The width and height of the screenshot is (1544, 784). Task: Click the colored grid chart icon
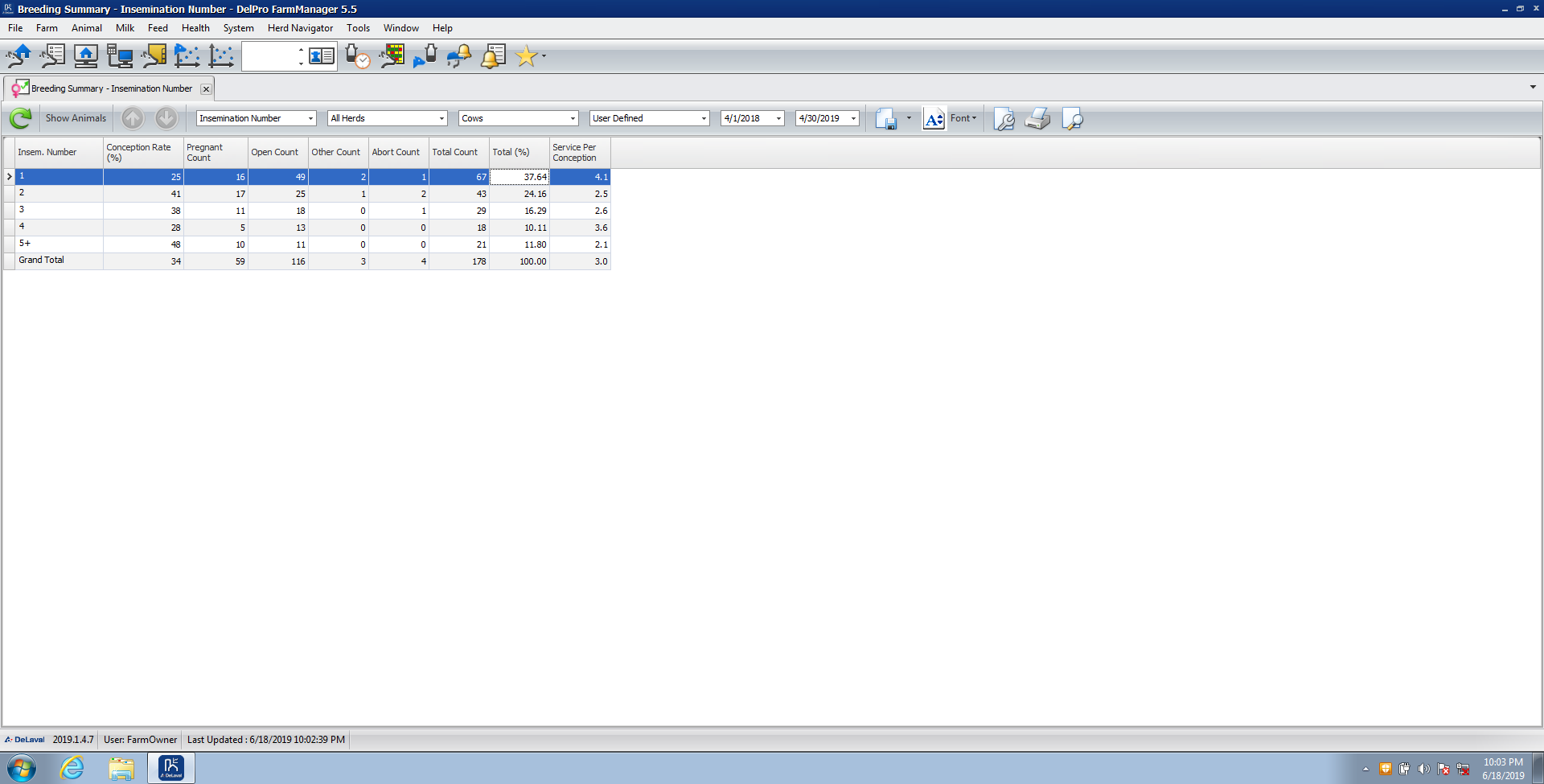tap(392, 56)
